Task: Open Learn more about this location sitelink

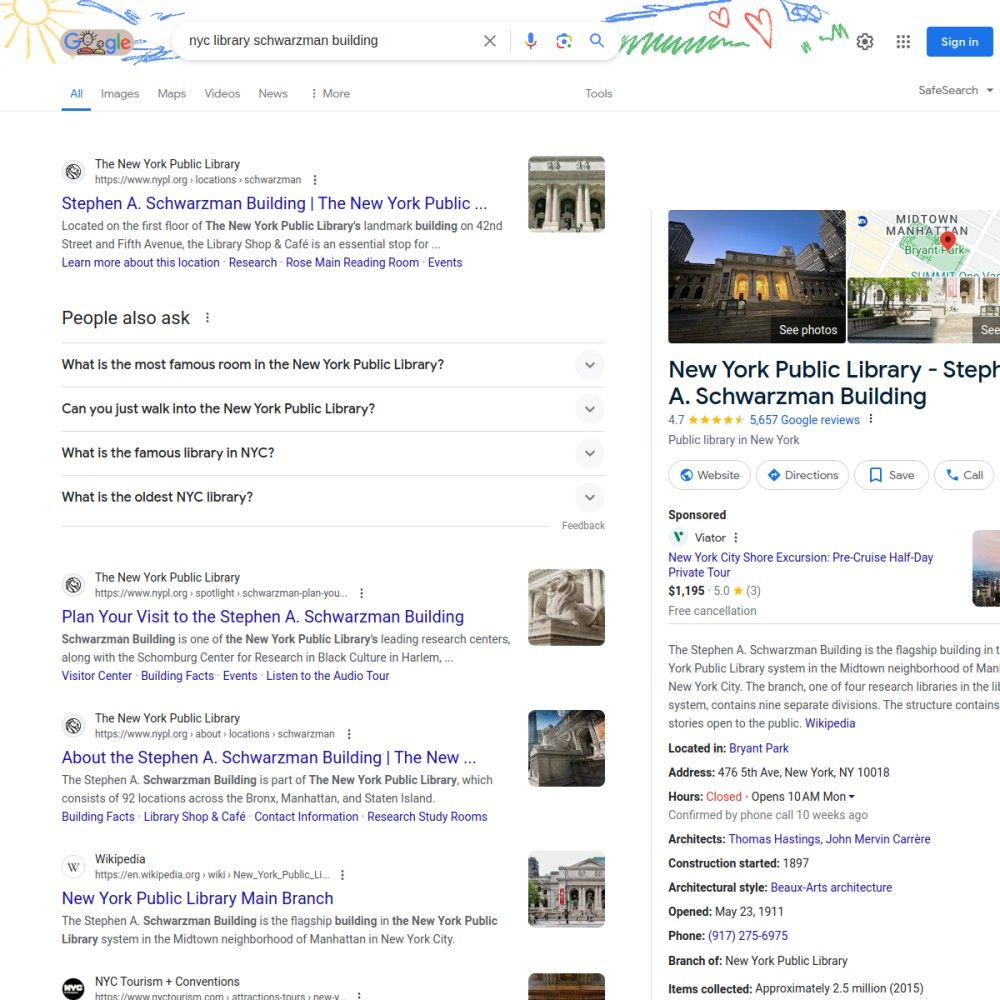Action: 140,263
